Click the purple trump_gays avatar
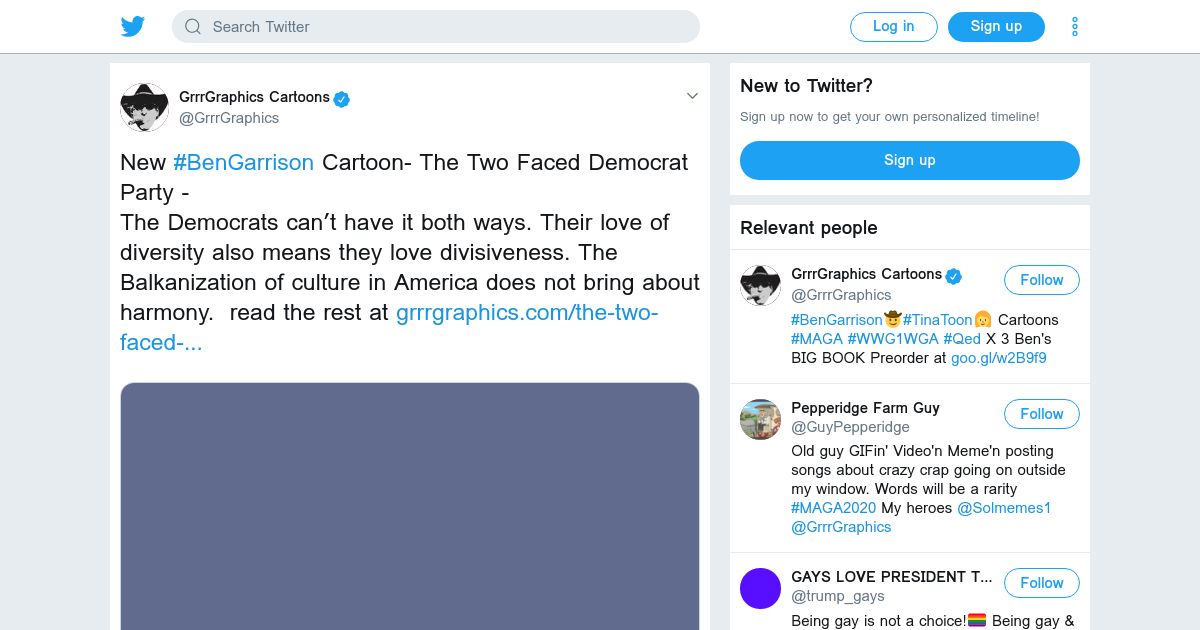The image size is (1200, 630). pyautogui.click(x=760, y=588)
